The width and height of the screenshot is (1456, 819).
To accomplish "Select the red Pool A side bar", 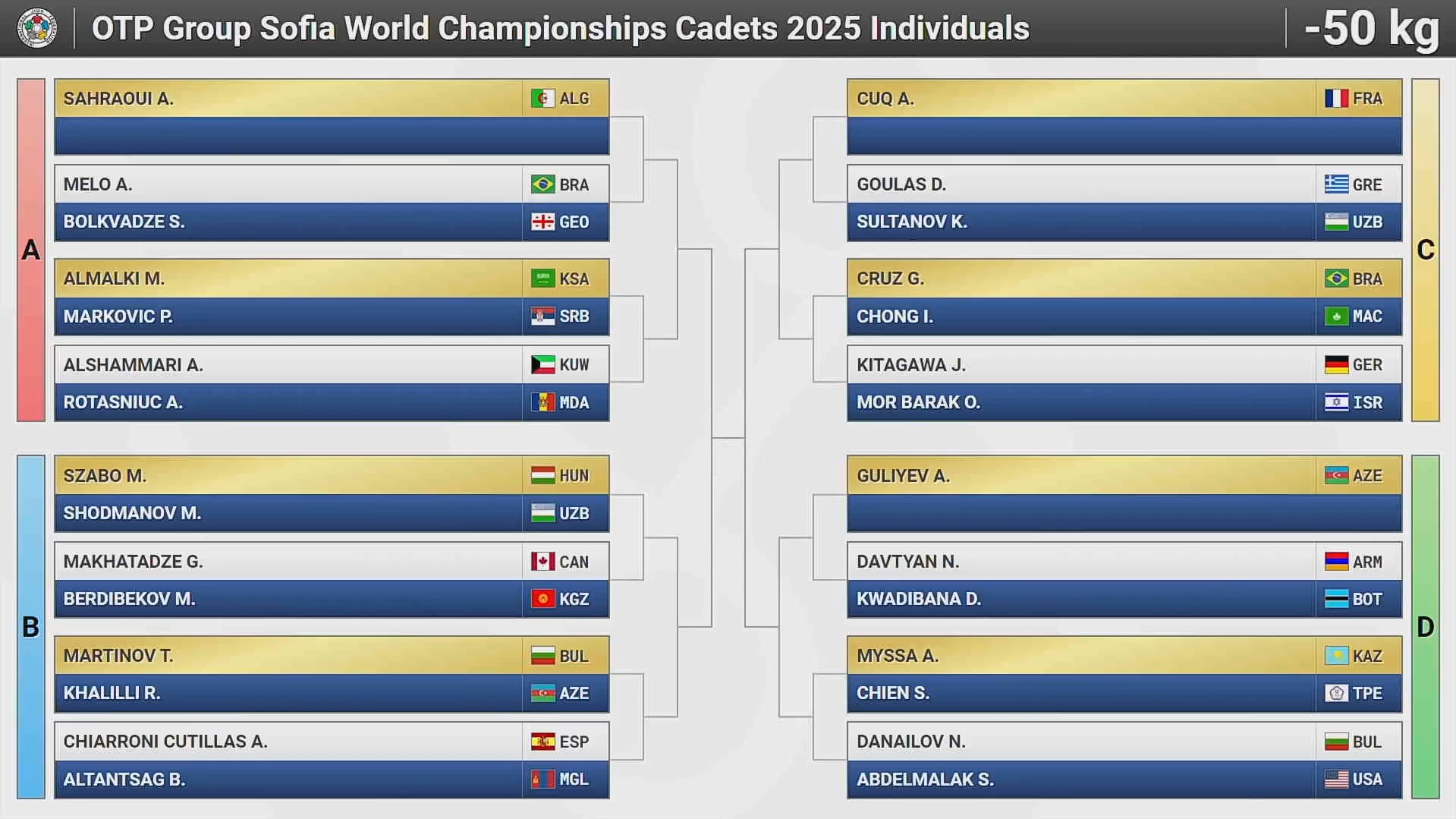I will click(x=31, y=250).
